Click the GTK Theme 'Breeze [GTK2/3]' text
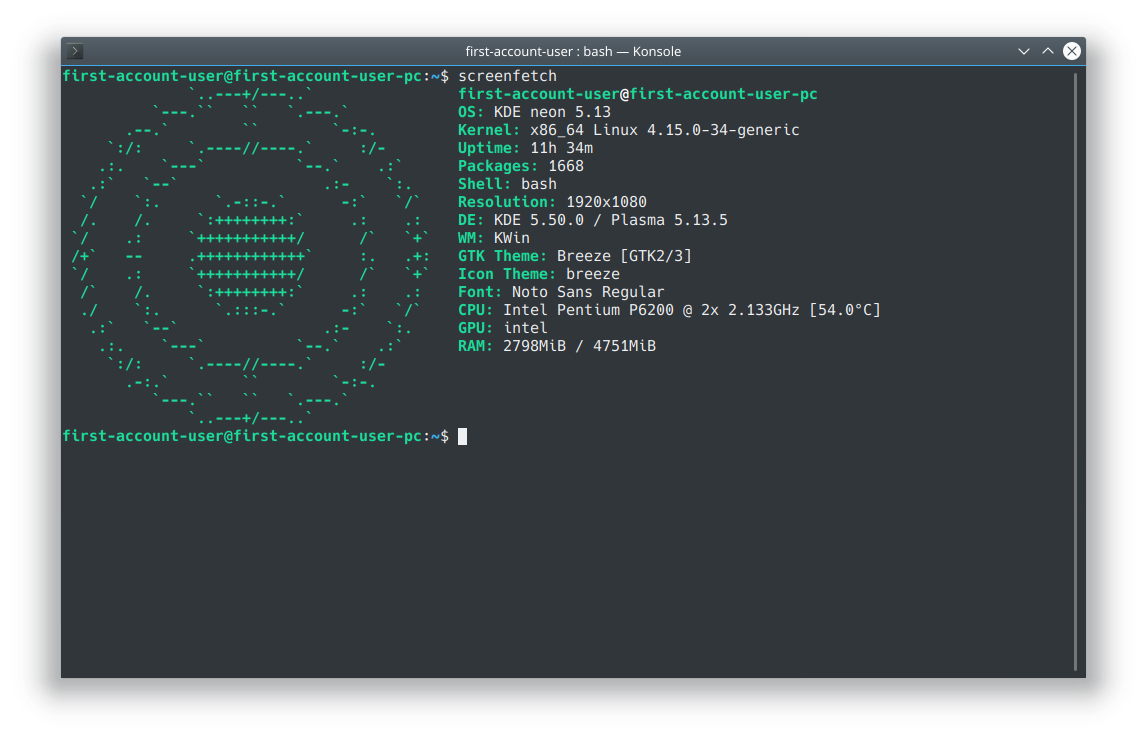The image size is (1147, 739). [x=624, y=256]
